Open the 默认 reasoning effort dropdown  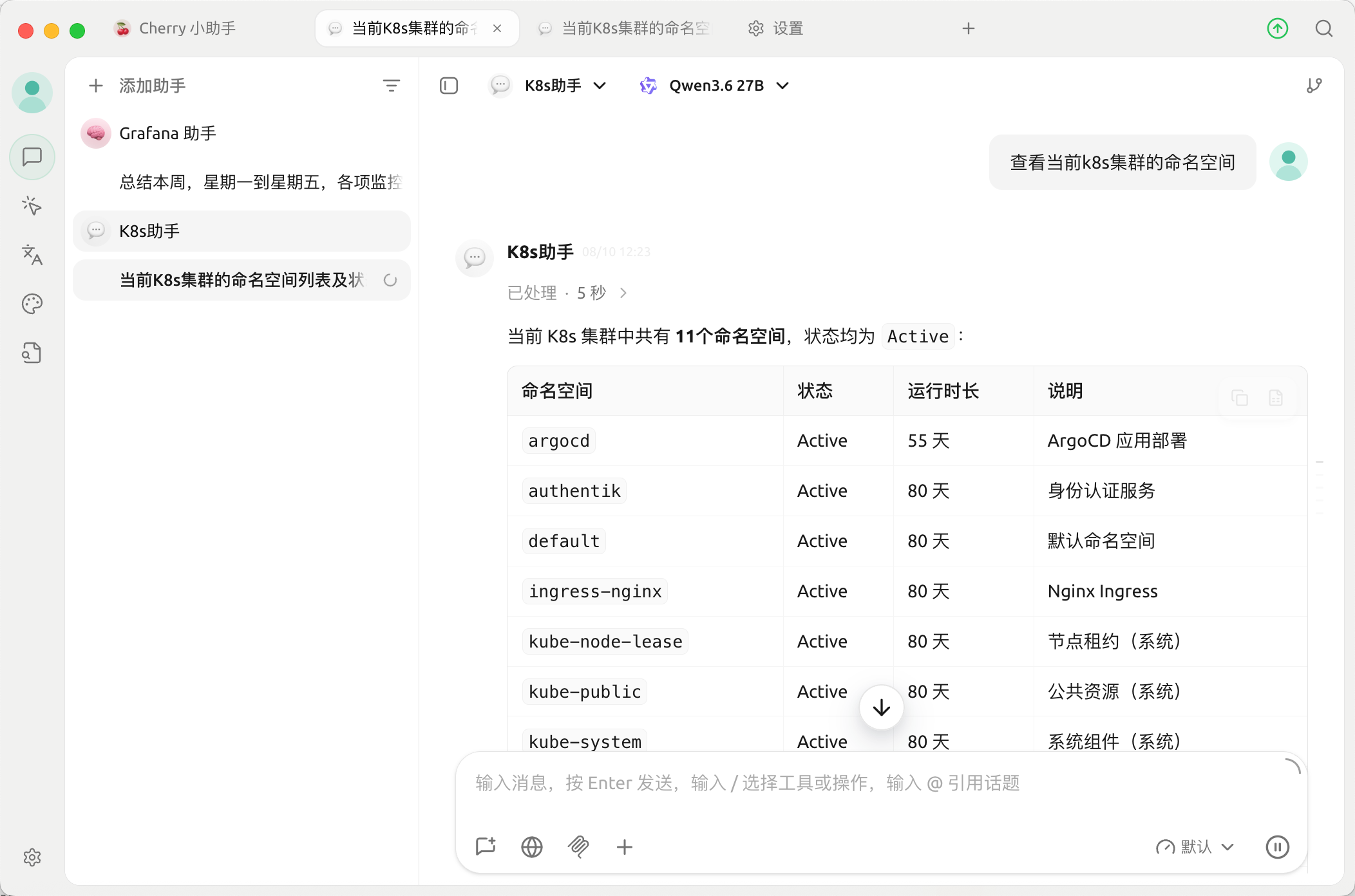[1195, 846]
